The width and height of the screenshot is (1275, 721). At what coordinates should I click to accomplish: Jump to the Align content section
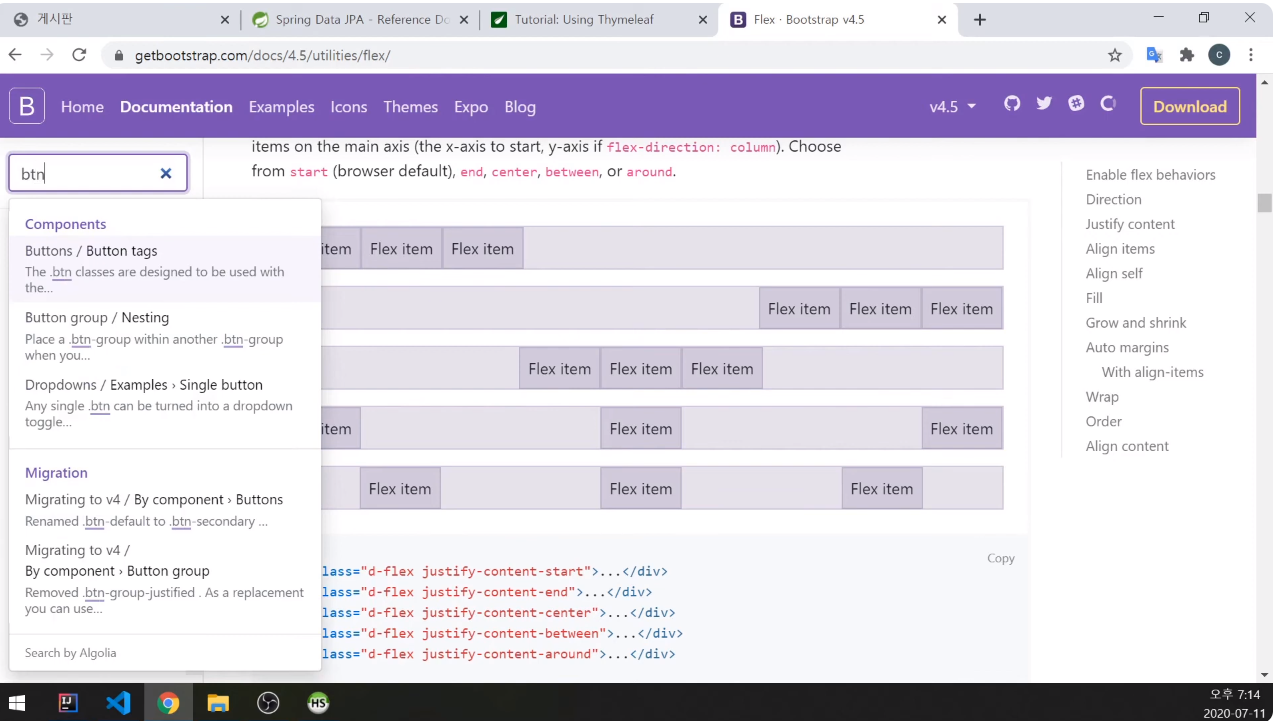pos(1127,446)
